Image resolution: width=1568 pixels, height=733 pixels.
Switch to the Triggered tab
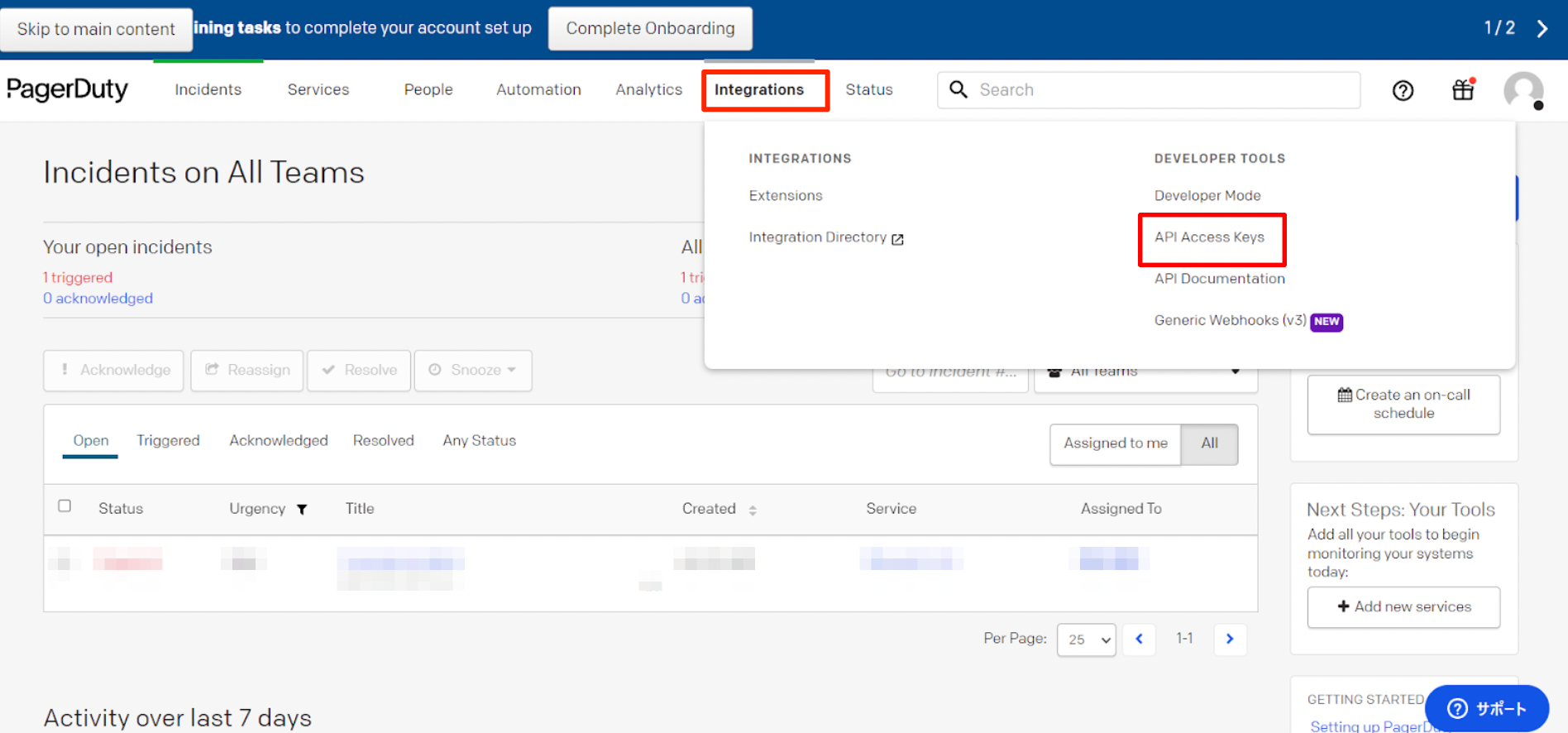click(x=168, y=441)
